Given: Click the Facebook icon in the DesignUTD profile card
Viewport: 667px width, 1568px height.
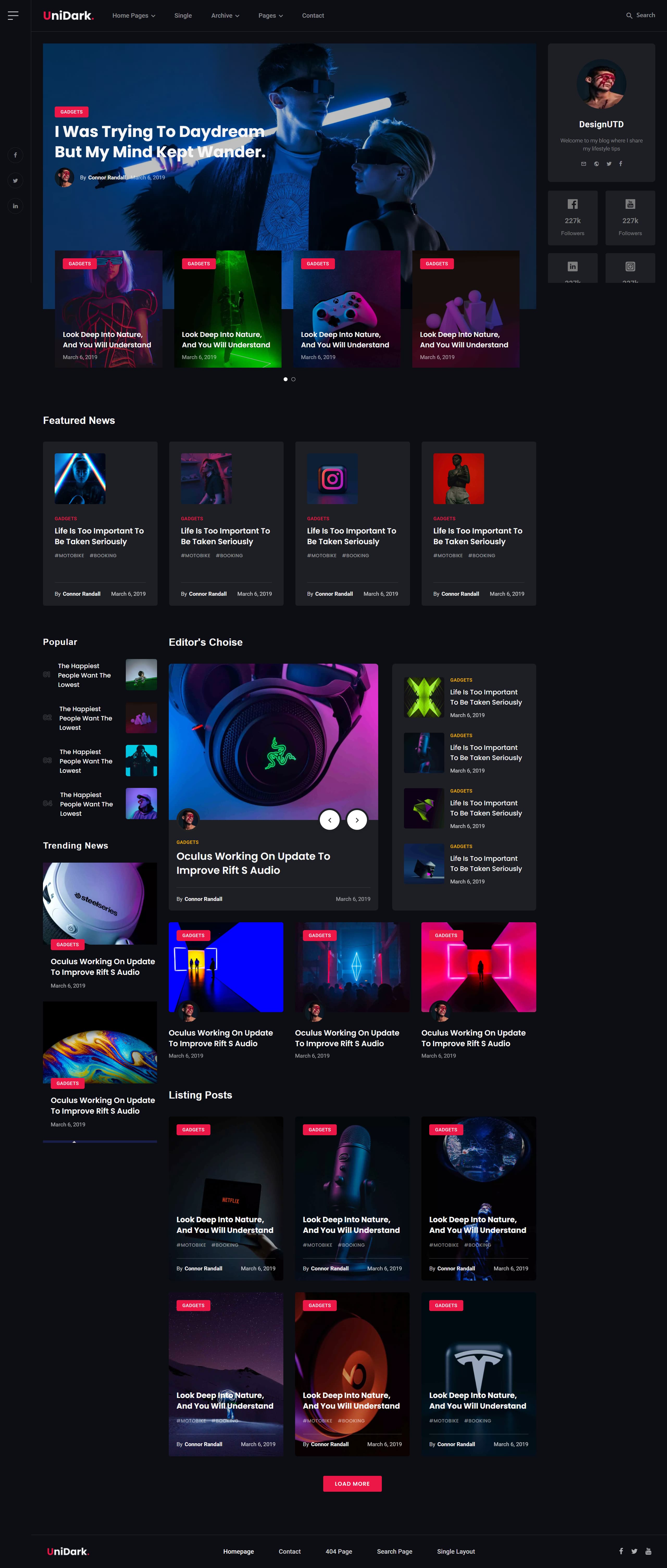Looking at the screenshot, I should [x=620, y=164].
